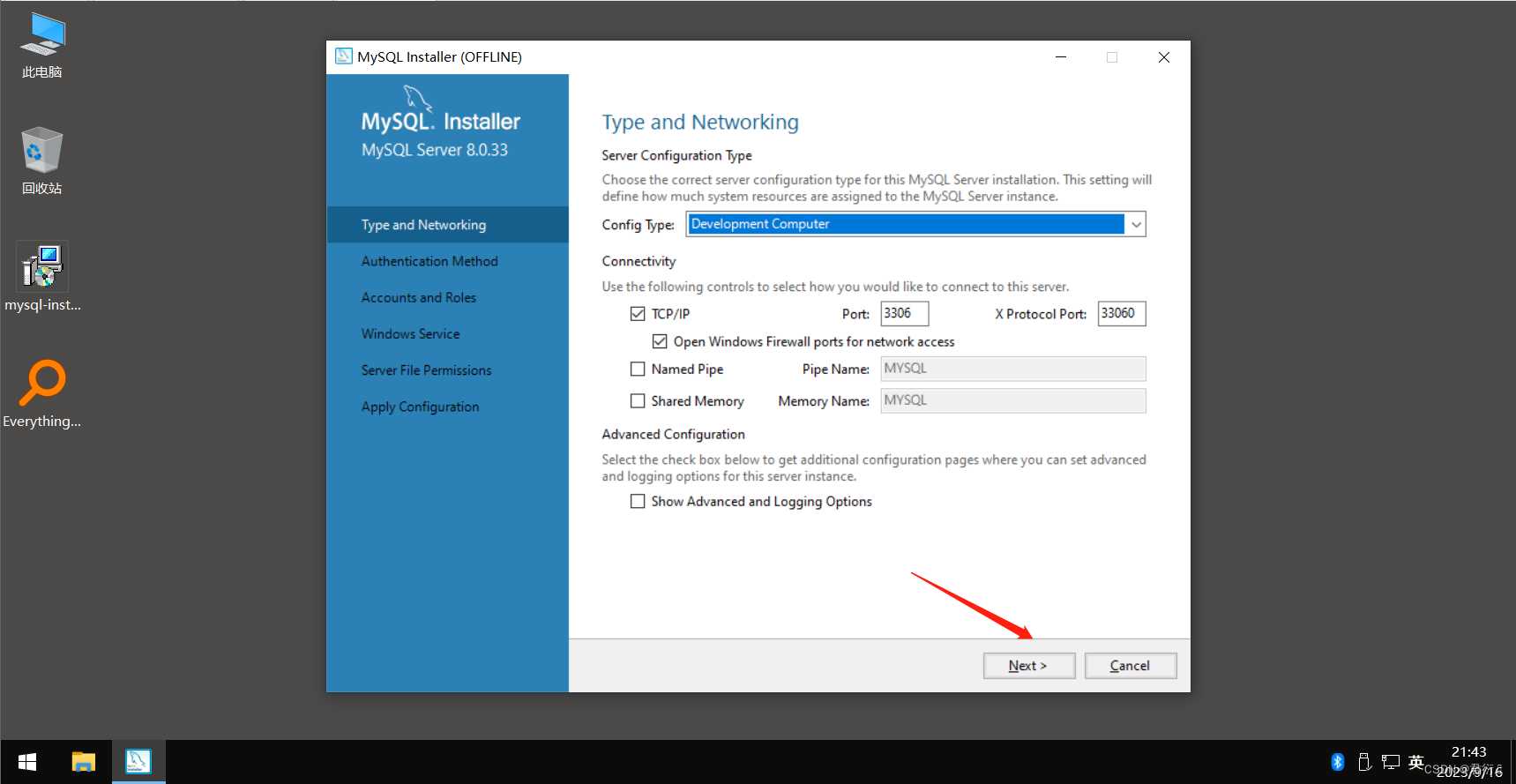Select Type and Networking step
1516x784 pixels.
click(x=448, y=225)
